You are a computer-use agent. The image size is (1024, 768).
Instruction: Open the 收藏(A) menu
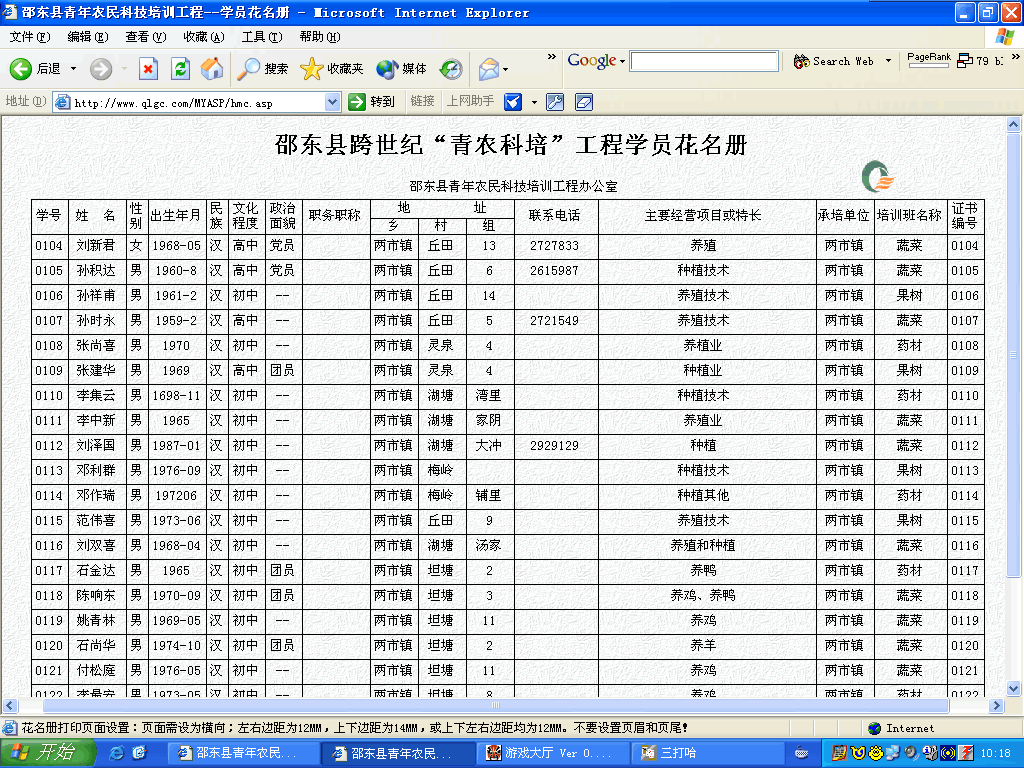pyautogui.click(x=203, y=37)
